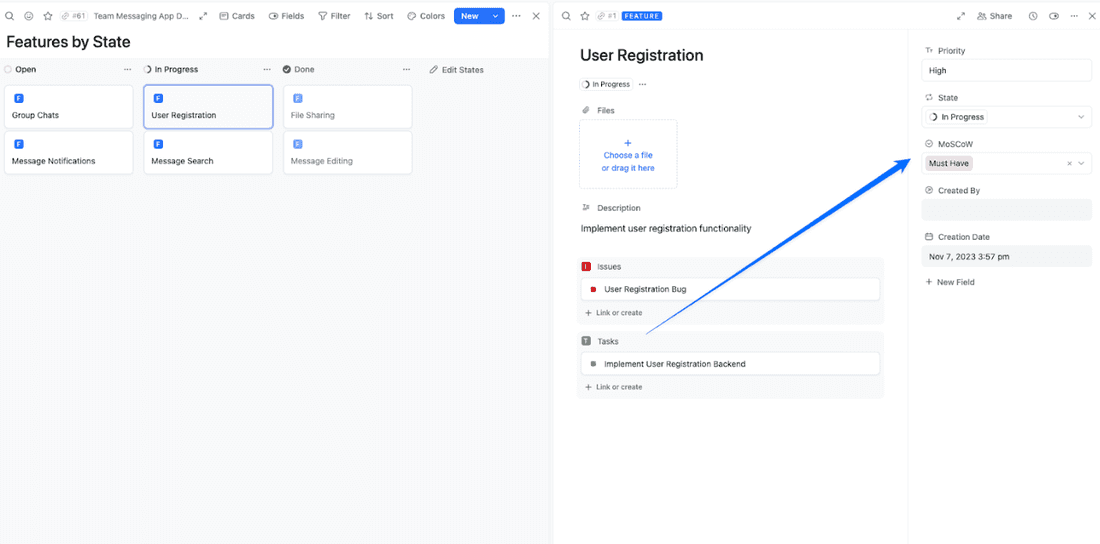1100x544 pixels.
Task: Open the Message Search card
Action: 208,152
